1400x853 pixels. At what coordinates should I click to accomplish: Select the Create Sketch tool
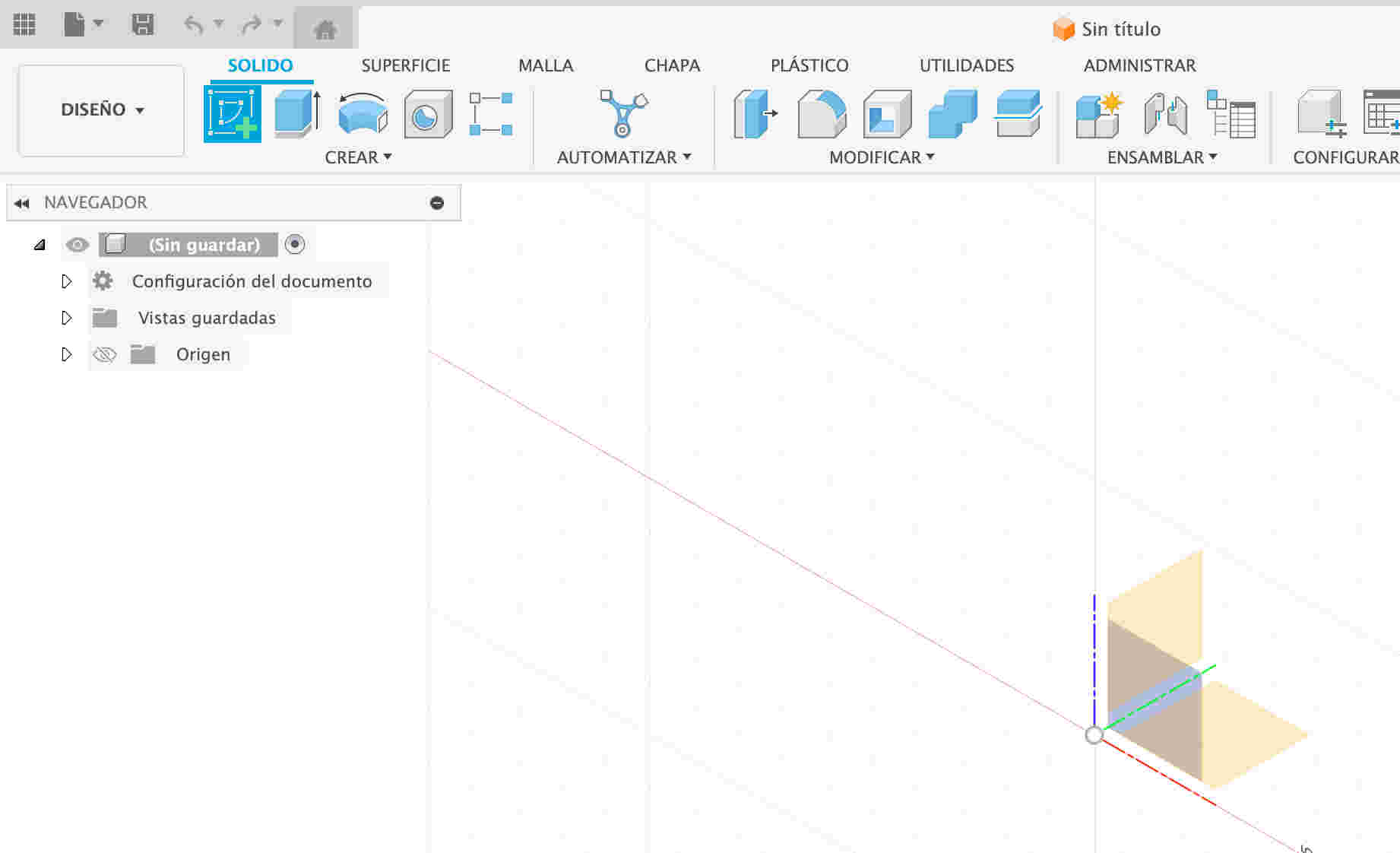(x=233, y=113)
